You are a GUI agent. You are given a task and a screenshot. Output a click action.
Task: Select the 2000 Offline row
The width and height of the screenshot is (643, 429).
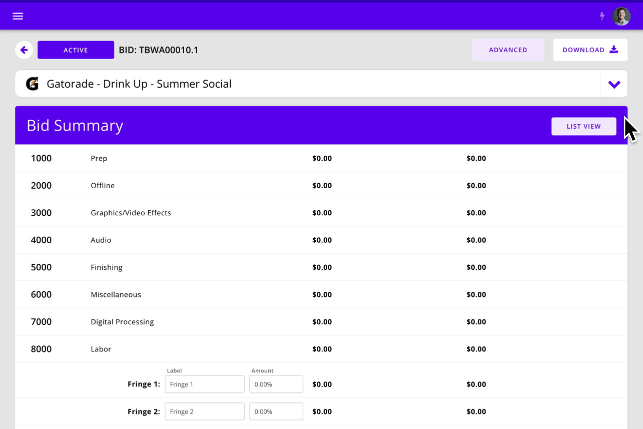tap(102, 185)
